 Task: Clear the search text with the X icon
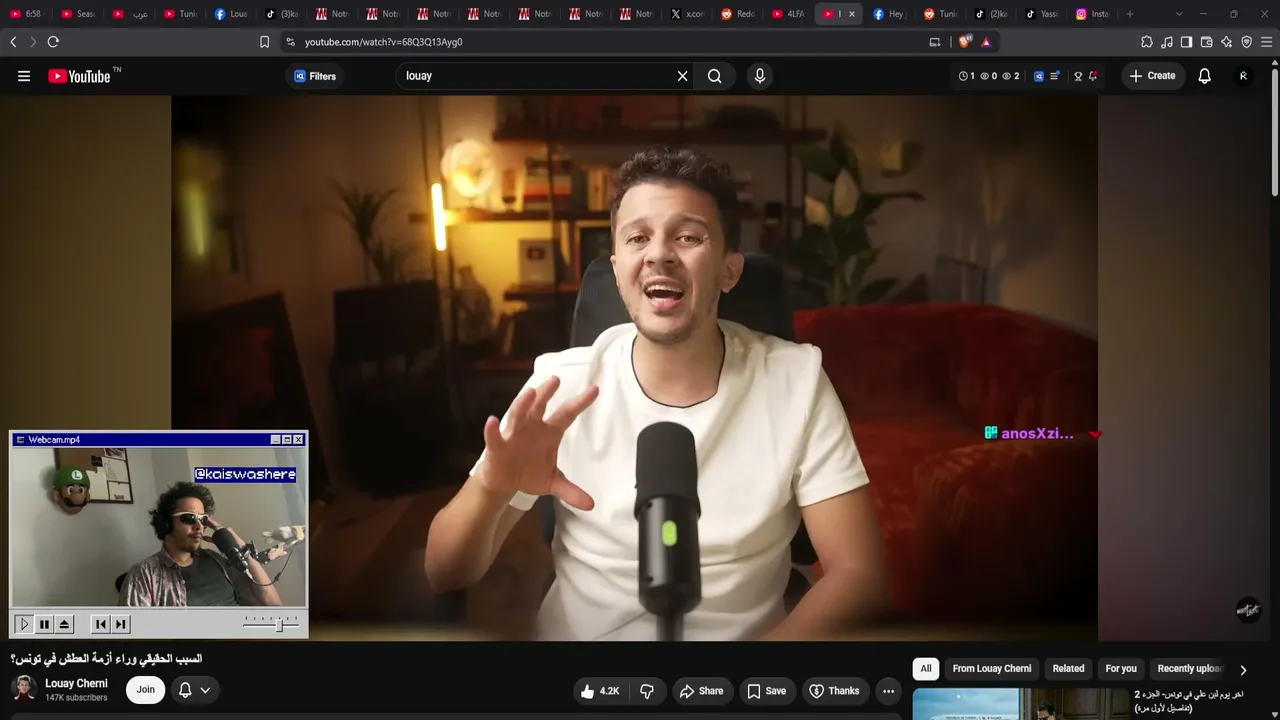click(x=683, y=76)
